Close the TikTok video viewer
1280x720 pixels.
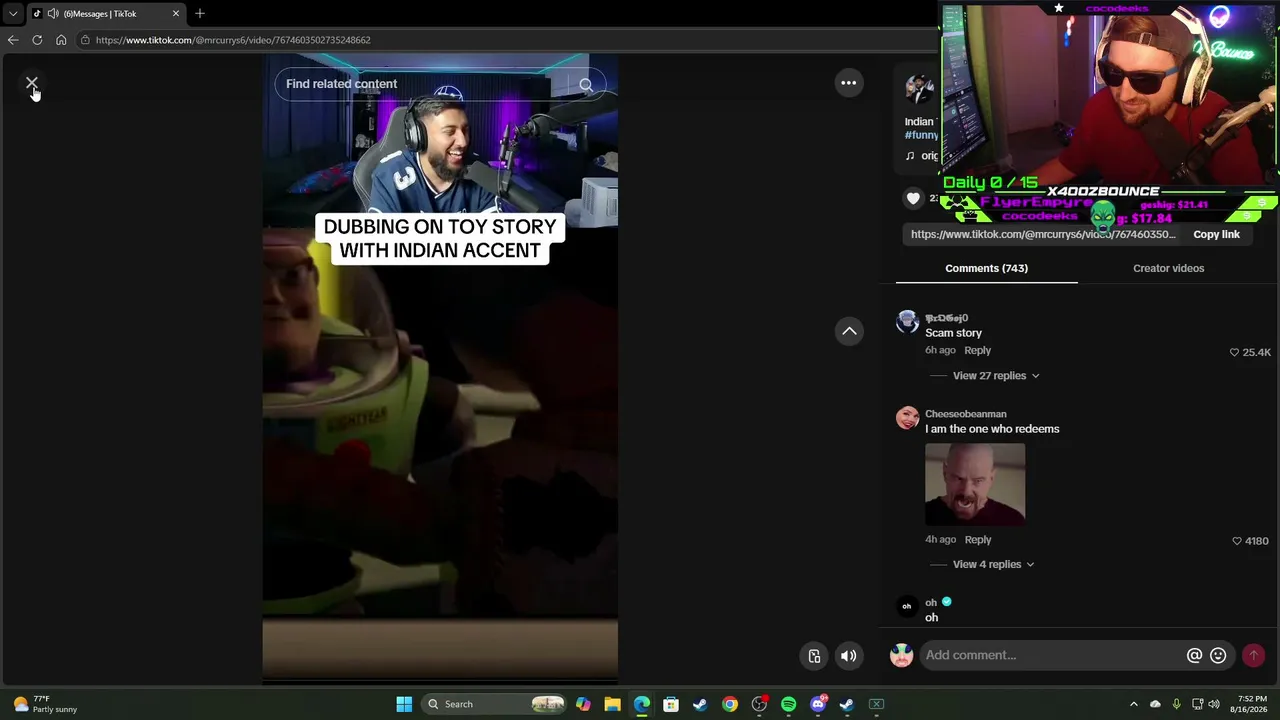[31, 83]
